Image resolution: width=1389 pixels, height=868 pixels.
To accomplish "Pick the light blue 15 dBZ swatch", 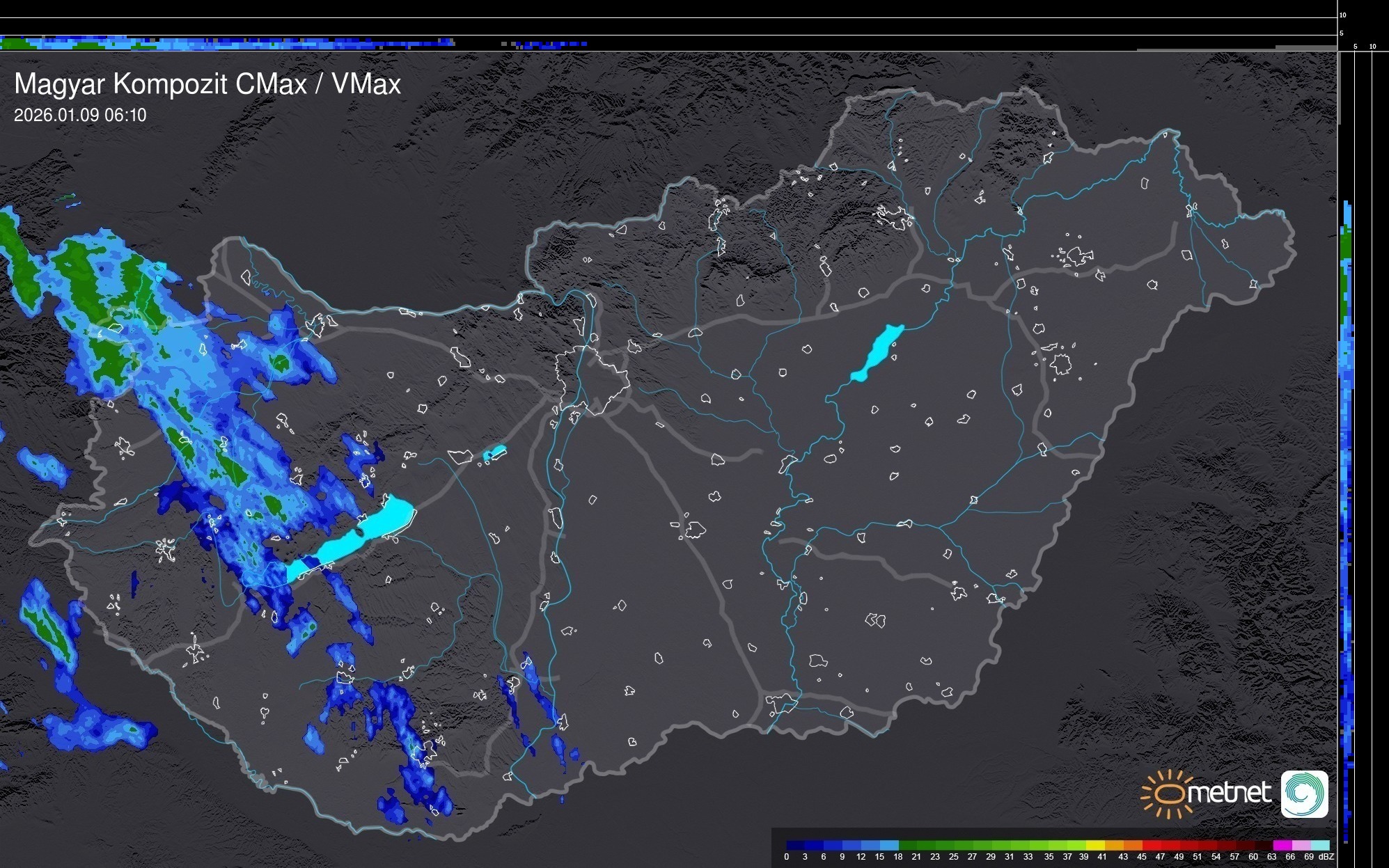I will coord(889,846).
